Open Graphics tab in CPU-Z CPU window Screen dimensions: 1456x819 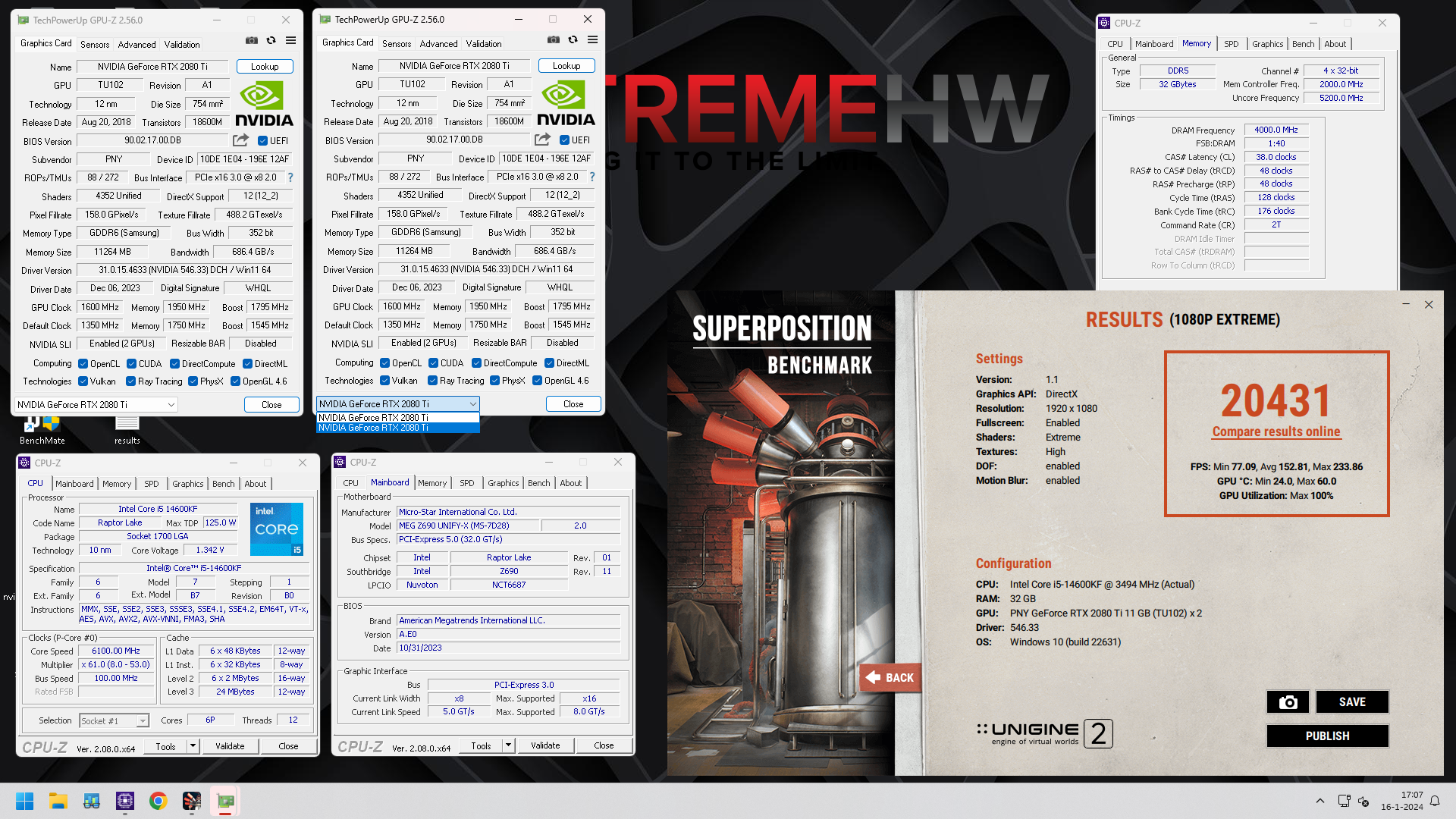point(188,484)
